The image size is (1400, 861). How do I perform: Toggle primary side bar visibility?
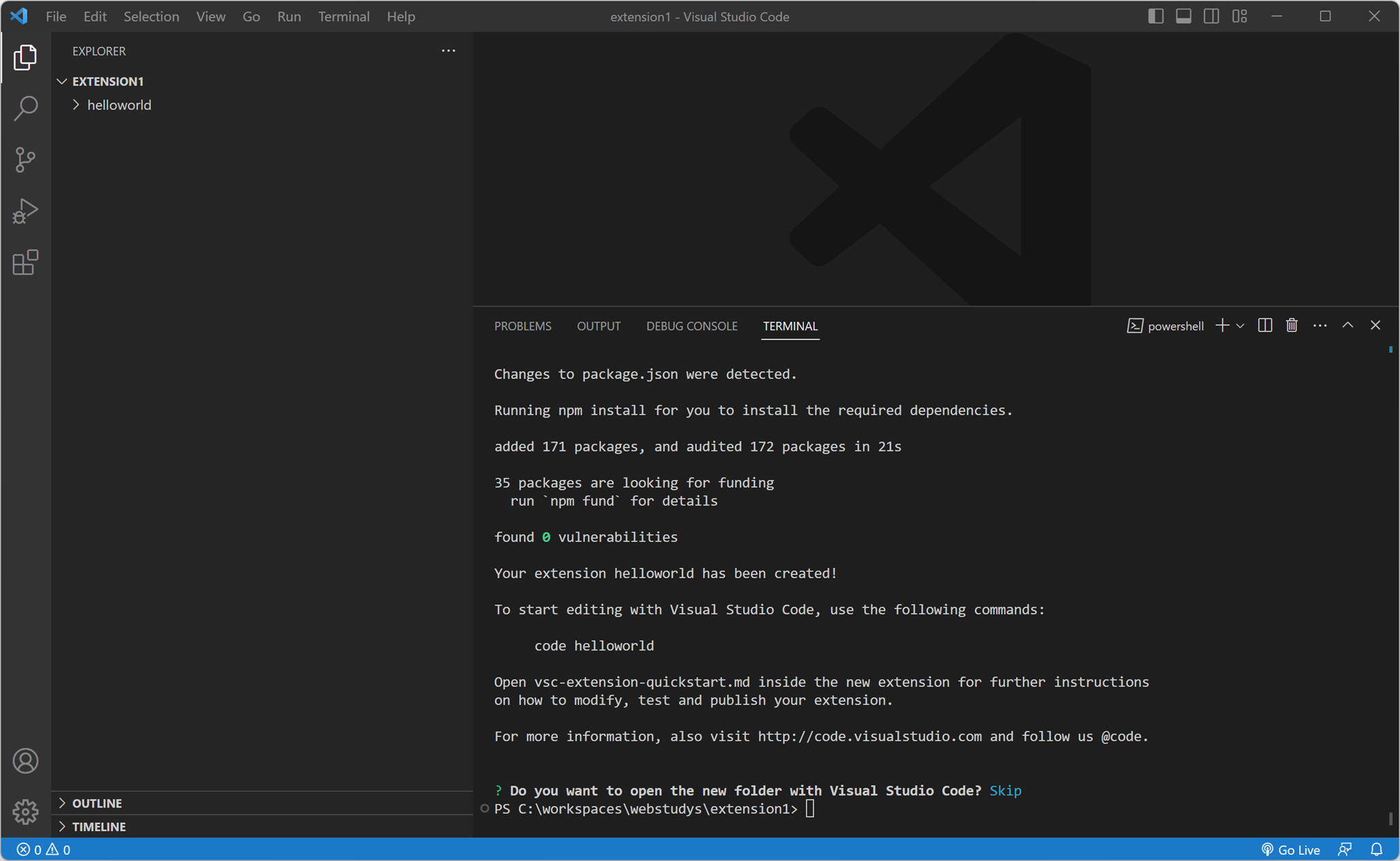1155,16
